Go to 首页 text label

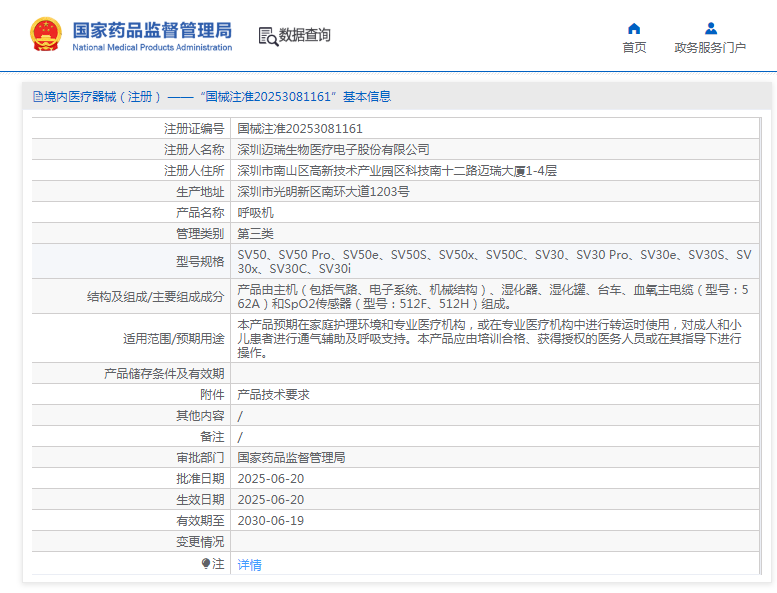634,48
